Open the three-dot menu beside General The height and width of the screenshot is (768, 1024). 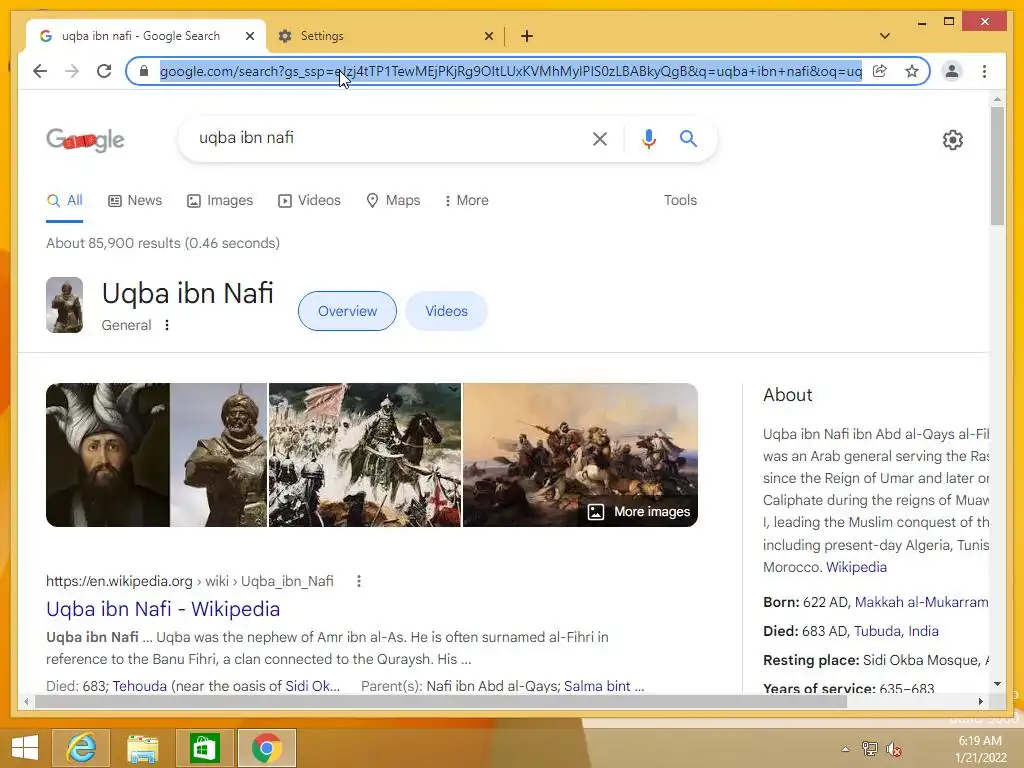pyautogui.click(x=167, y=325)
